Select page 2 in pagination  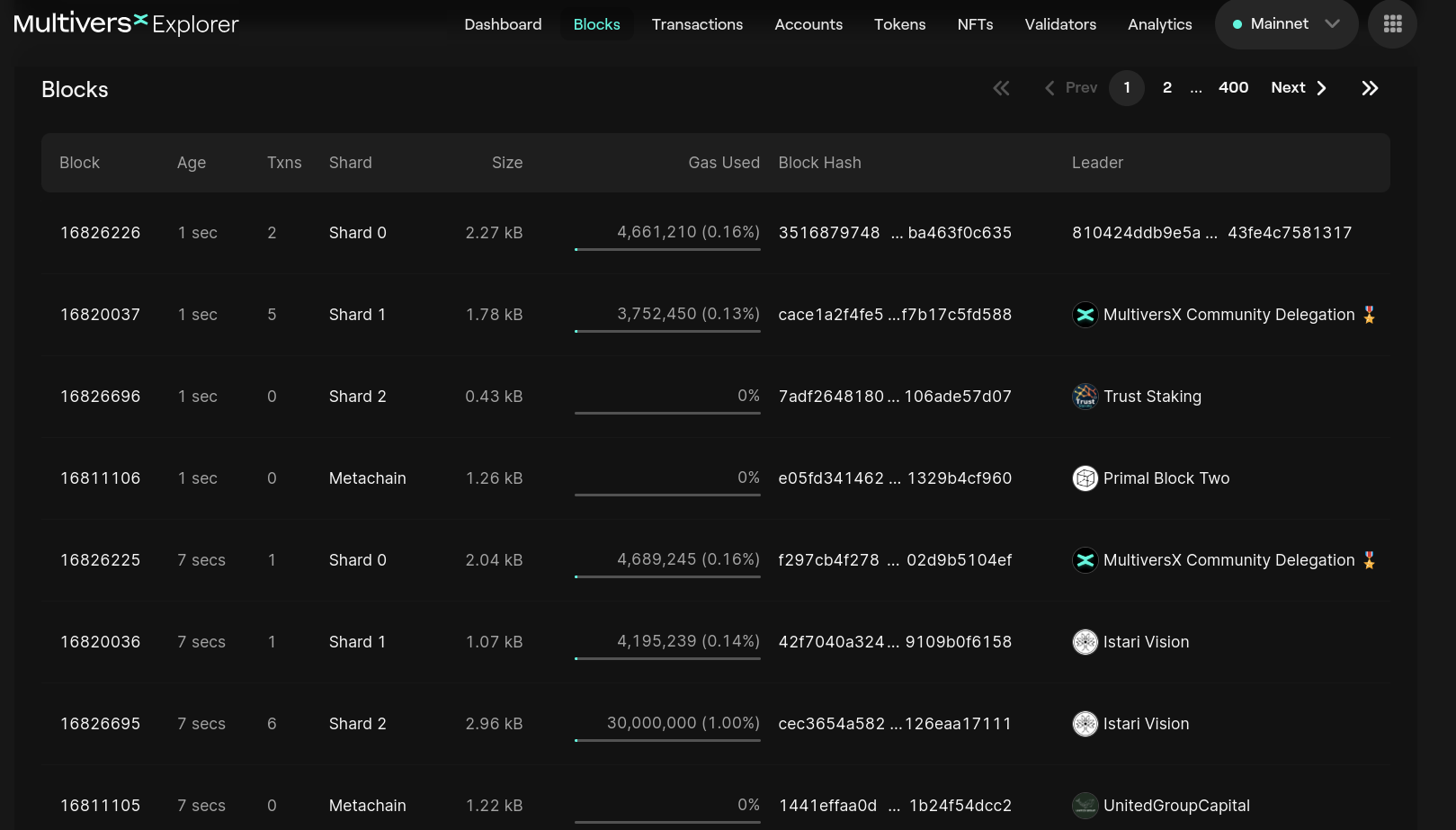pyautogui.click(x=1167, y=88)
